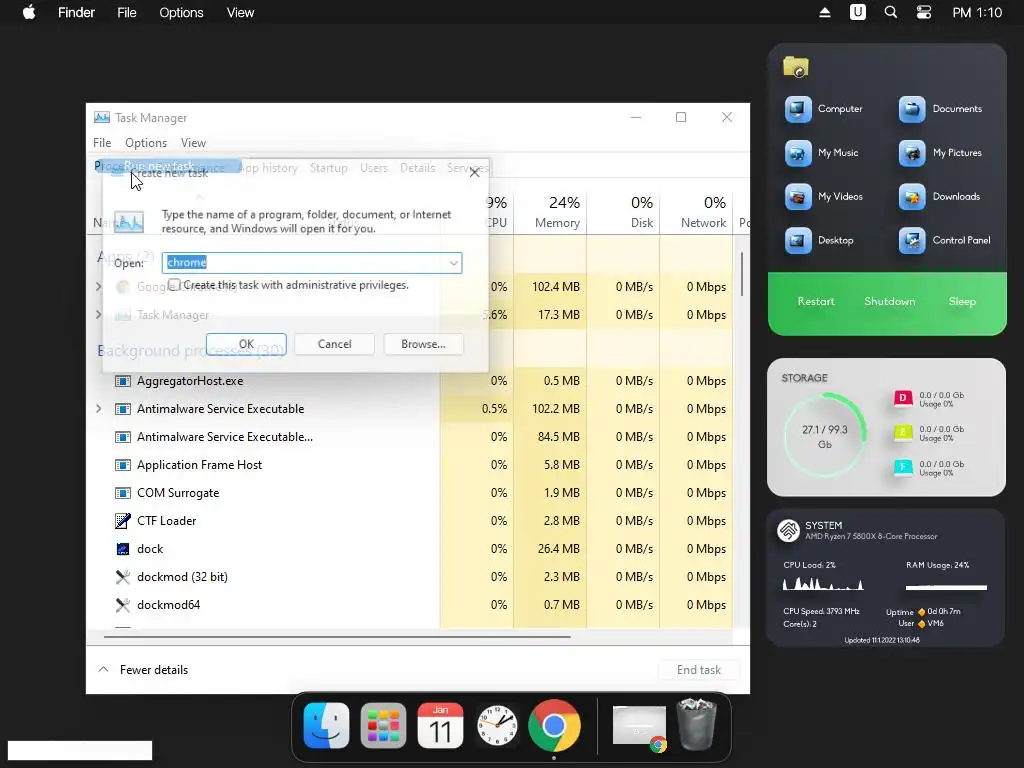Screen dimensions: 1024x768
Task: Click the horizontal scrollbar under process list
Action: [337, 636]
